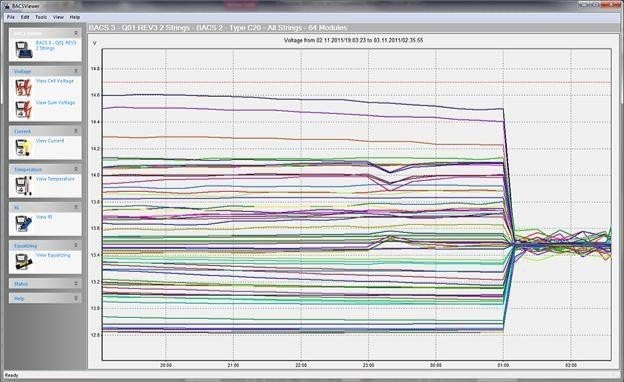Screen dimensions: 624x382
Task: Select the View Current link
Action: (x=50, y=141)
